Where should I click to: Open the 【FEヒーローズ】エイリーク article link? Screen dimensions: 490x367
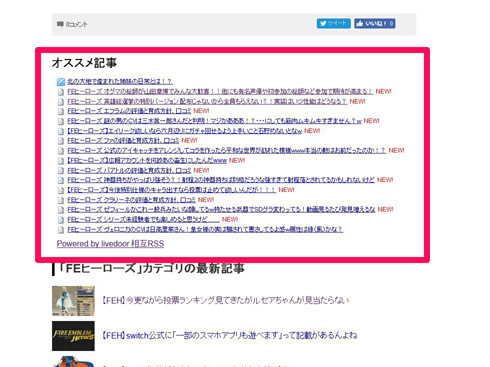(184, 131)
